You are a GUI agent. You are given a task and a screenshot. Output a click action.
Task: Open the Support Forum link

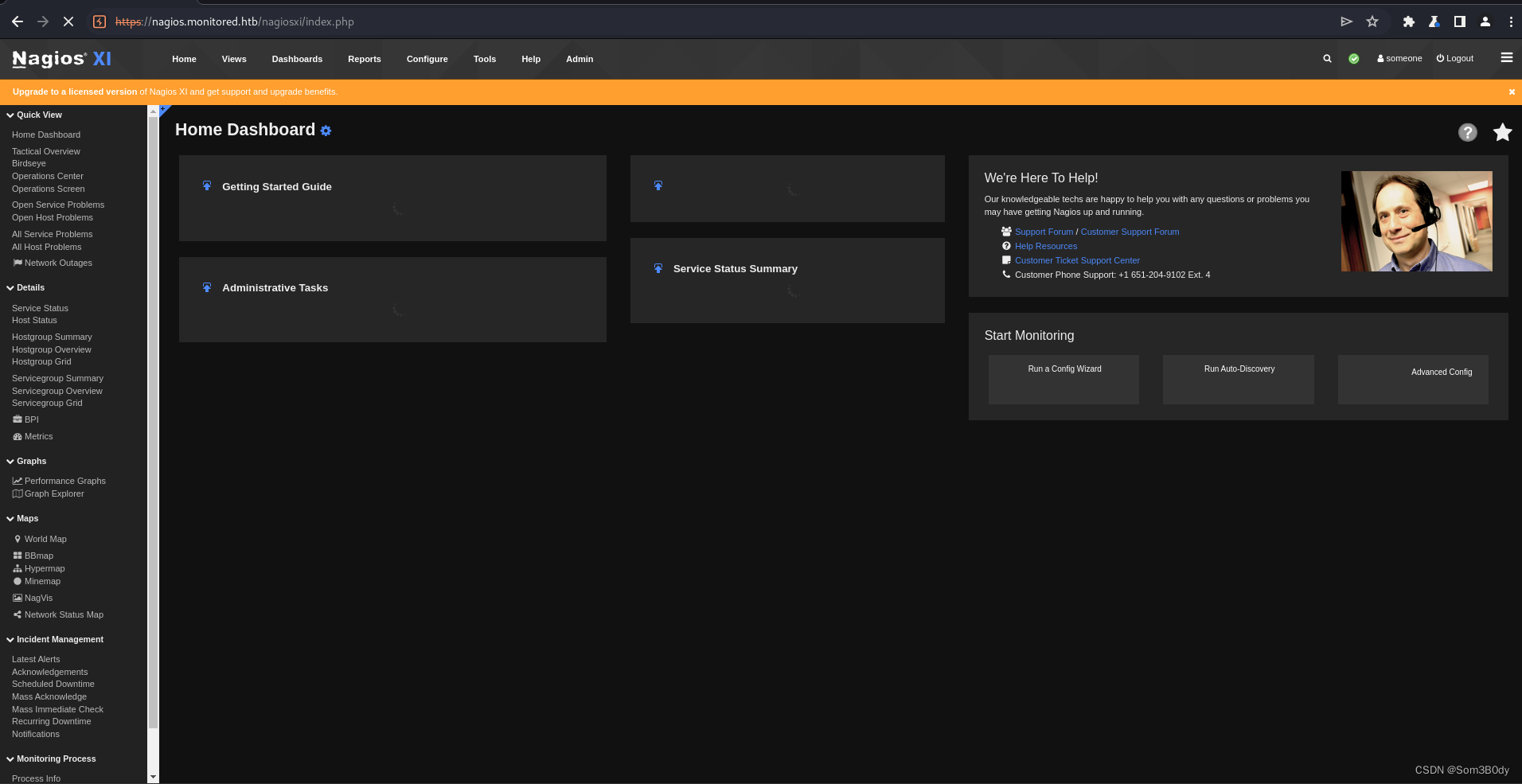1044,232
